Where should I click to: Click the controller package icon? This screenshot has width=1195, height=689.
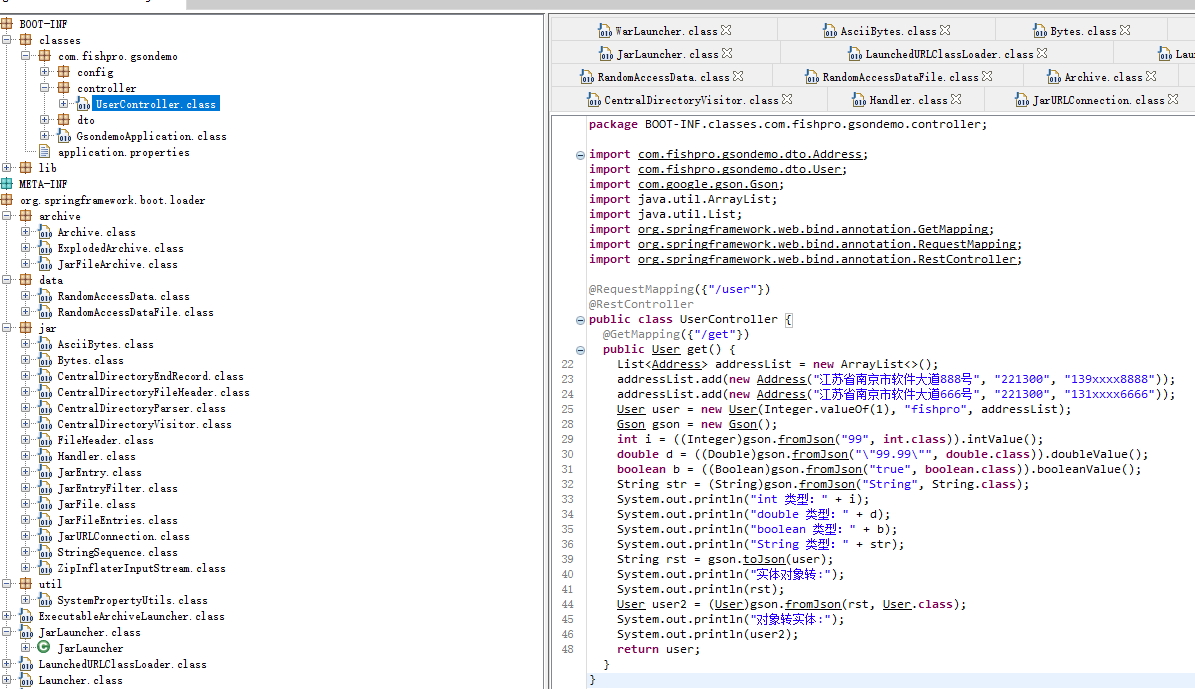[64, 88]
